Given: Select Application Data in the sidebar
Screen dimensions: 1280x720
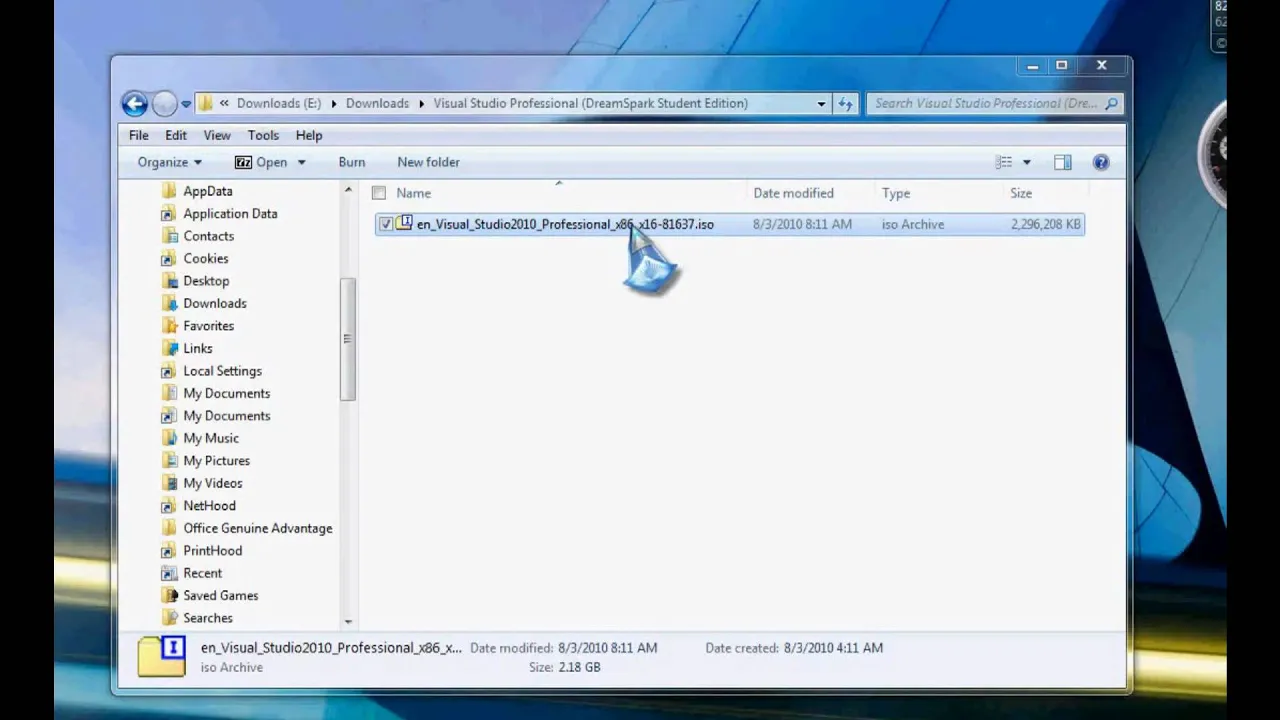Looking at the screenshot, I should click(x=230, y=213).
